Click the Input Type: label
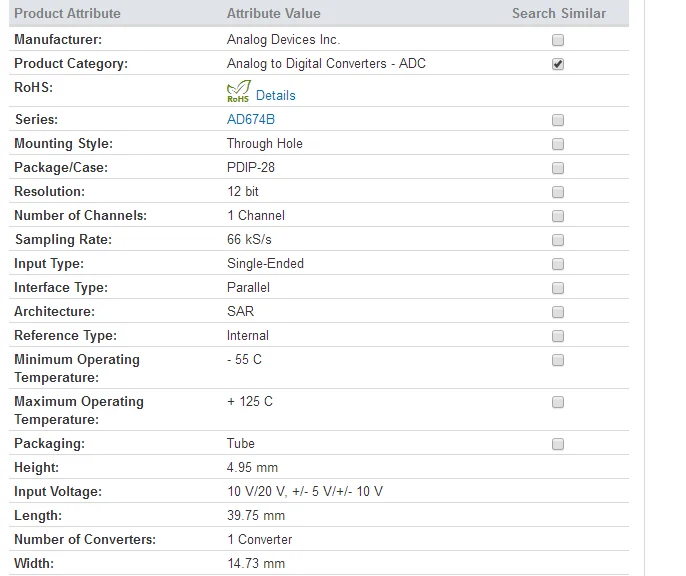686x576 pixels. pos(49,264)
